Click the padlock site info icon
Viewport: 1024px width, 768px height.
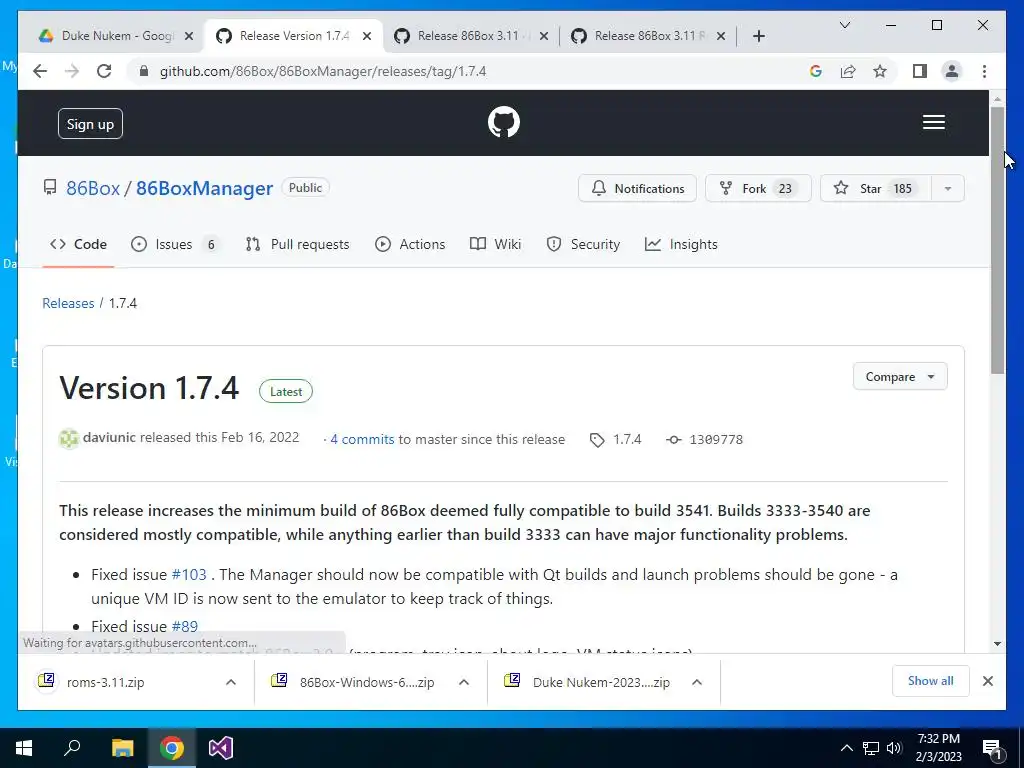point(144,71)
